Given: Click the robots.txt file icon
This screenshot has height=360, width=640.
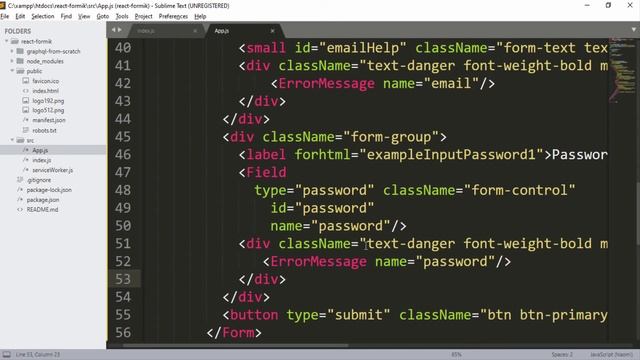Looking at the screenshot, I should point(26,130).
